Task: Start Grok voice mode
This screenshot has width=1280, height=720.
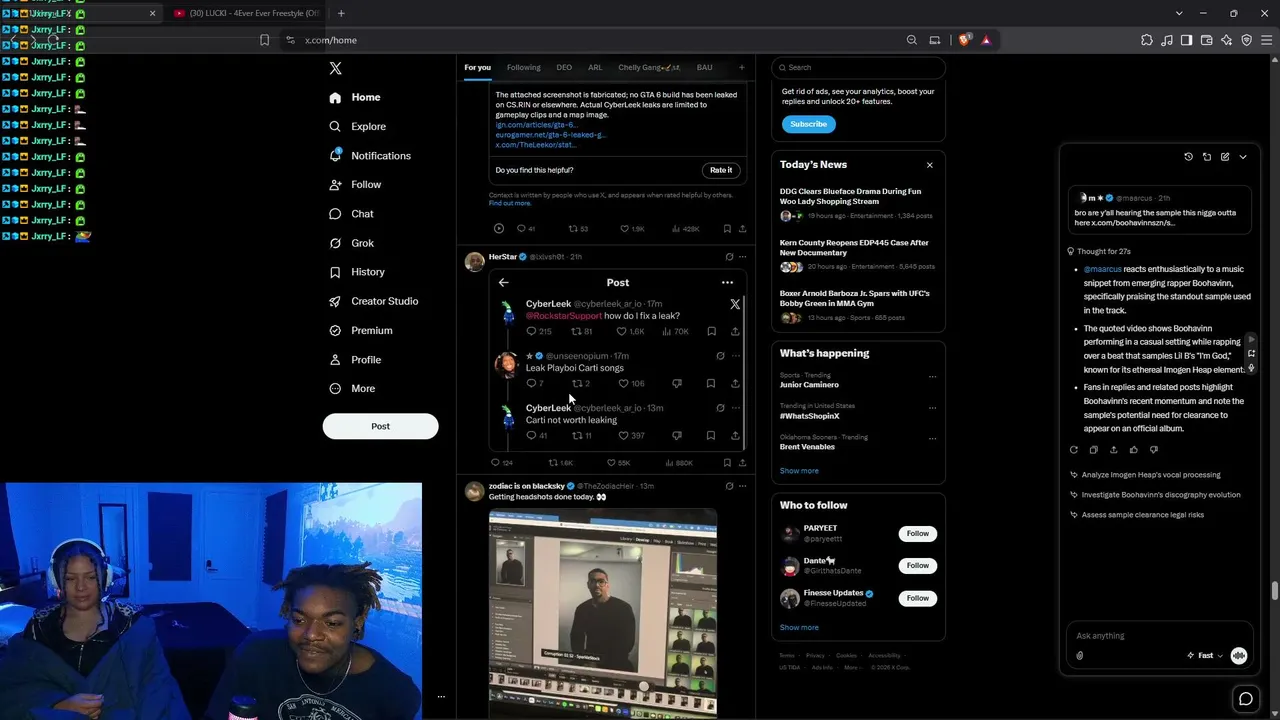Action: (x=1239, y=656)
